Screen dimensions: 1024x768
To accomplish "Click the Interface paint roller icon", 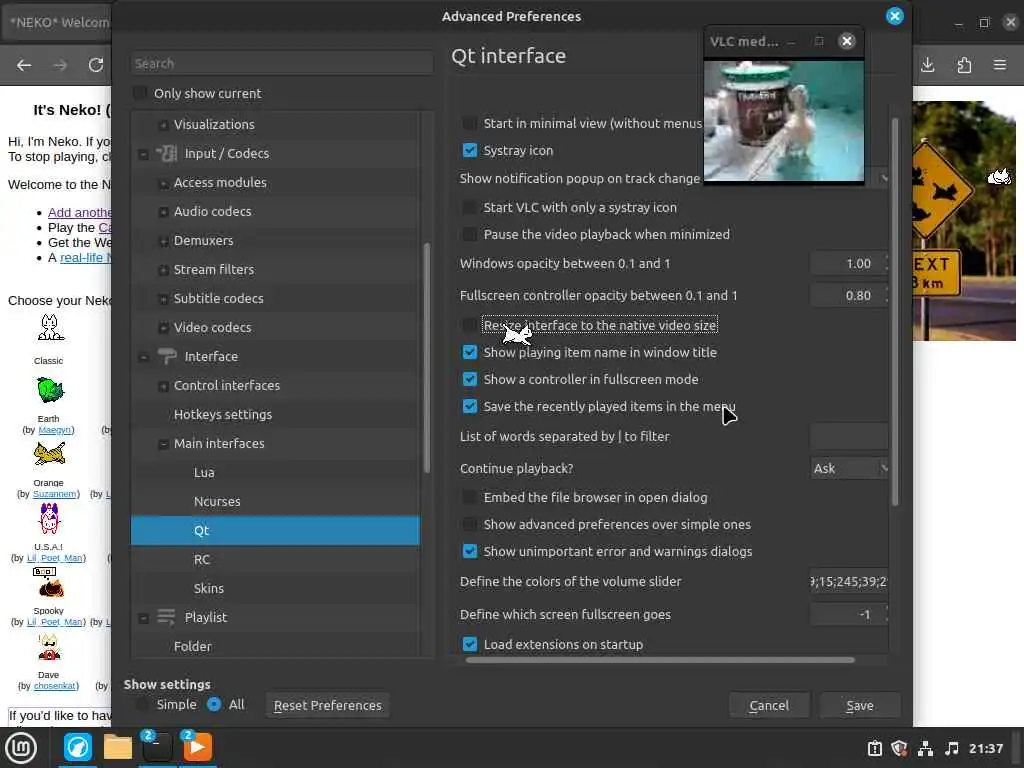I will pyautogui.click(x=167, y=357).
